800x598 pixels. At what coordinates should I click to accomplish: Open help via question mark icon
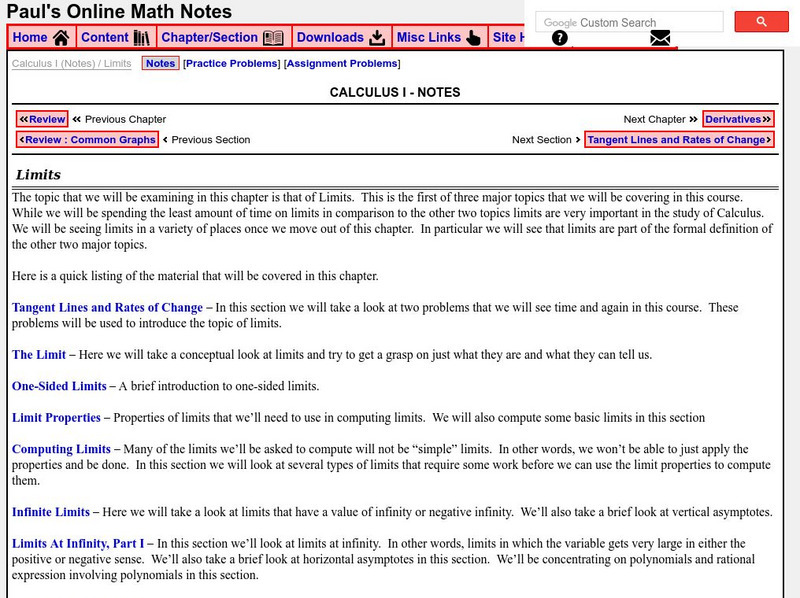click(560, 38)
